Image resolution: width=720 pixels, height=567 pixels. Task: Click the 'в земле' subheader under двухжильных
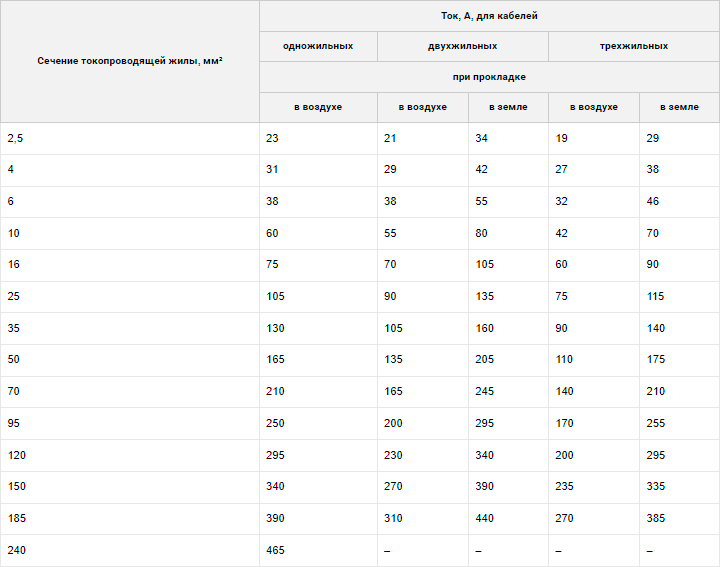(508, 107)
